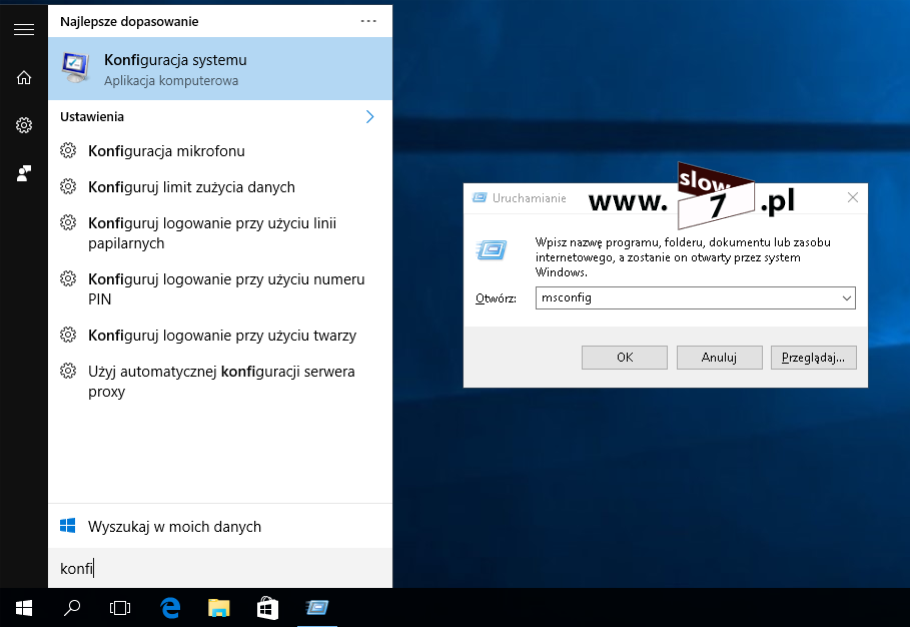Viewport: 910px width, 627px height.
Task: Open the Windows Start button
Action: click(24, 608)
